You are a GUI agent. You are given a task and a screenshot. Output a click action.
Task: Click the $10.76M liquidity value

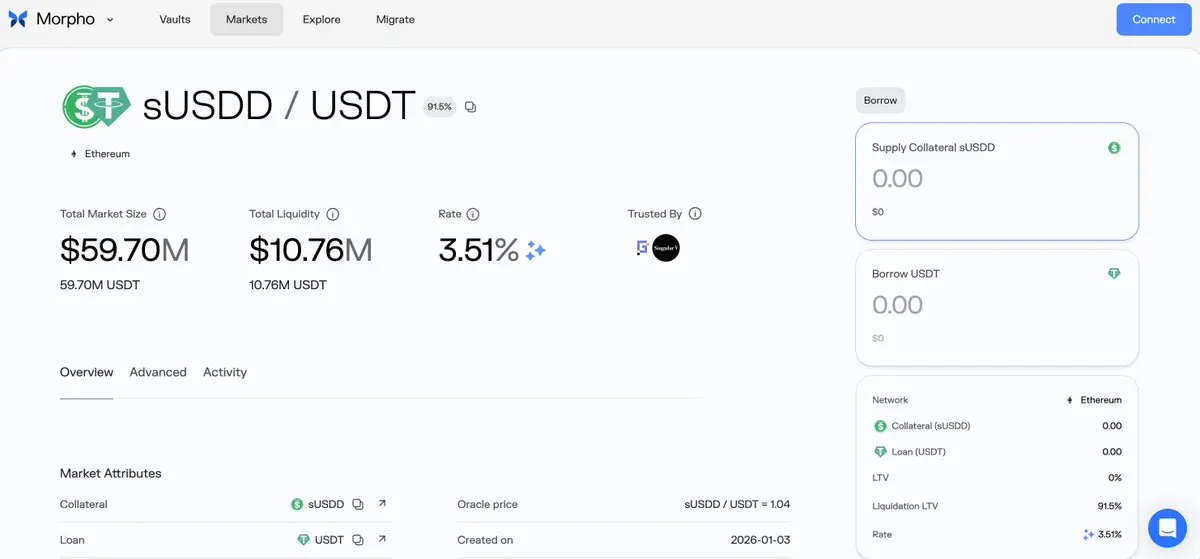311,250
